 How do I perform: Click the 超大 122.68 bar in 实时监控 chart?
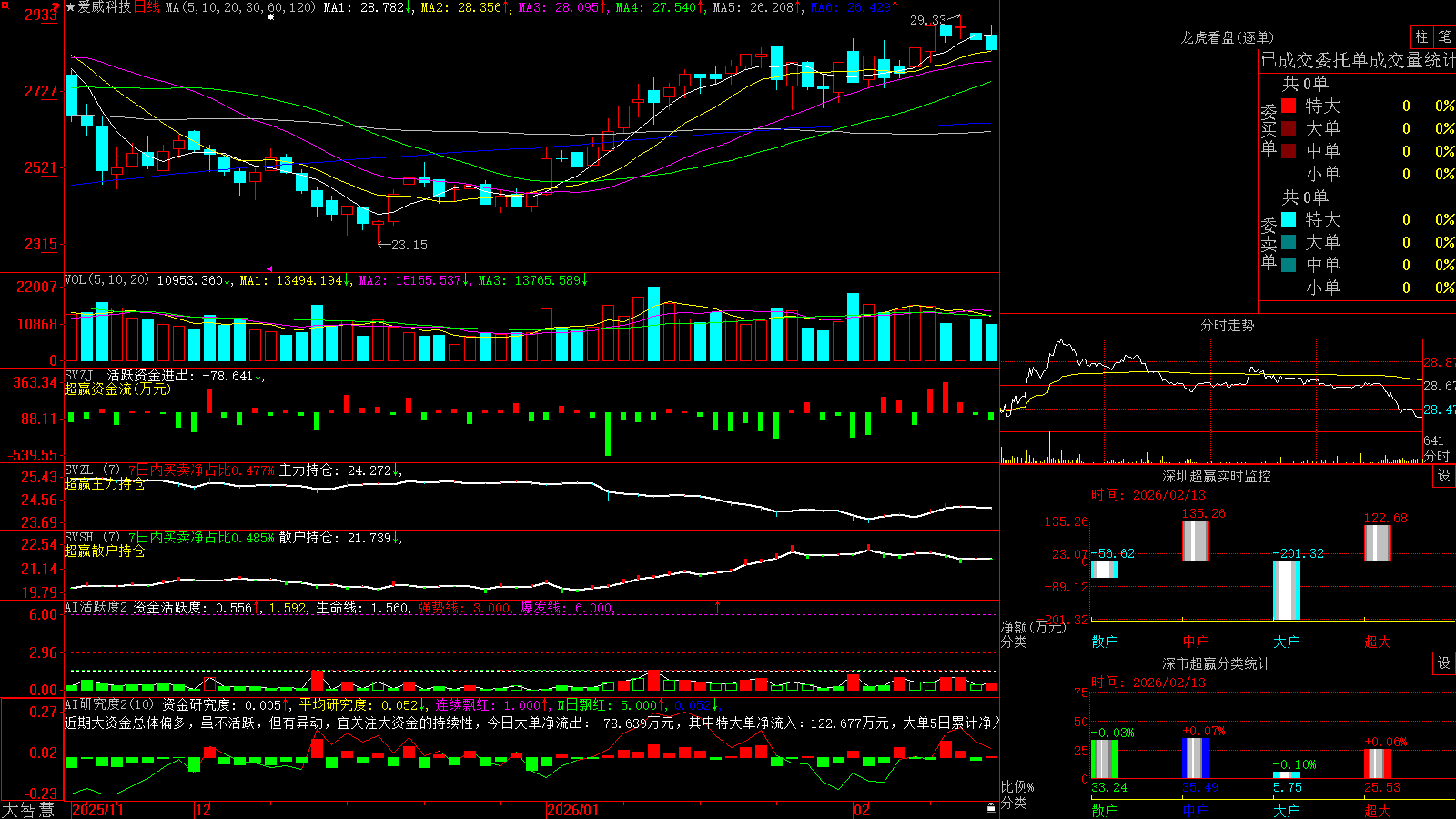coord(1378,543)
